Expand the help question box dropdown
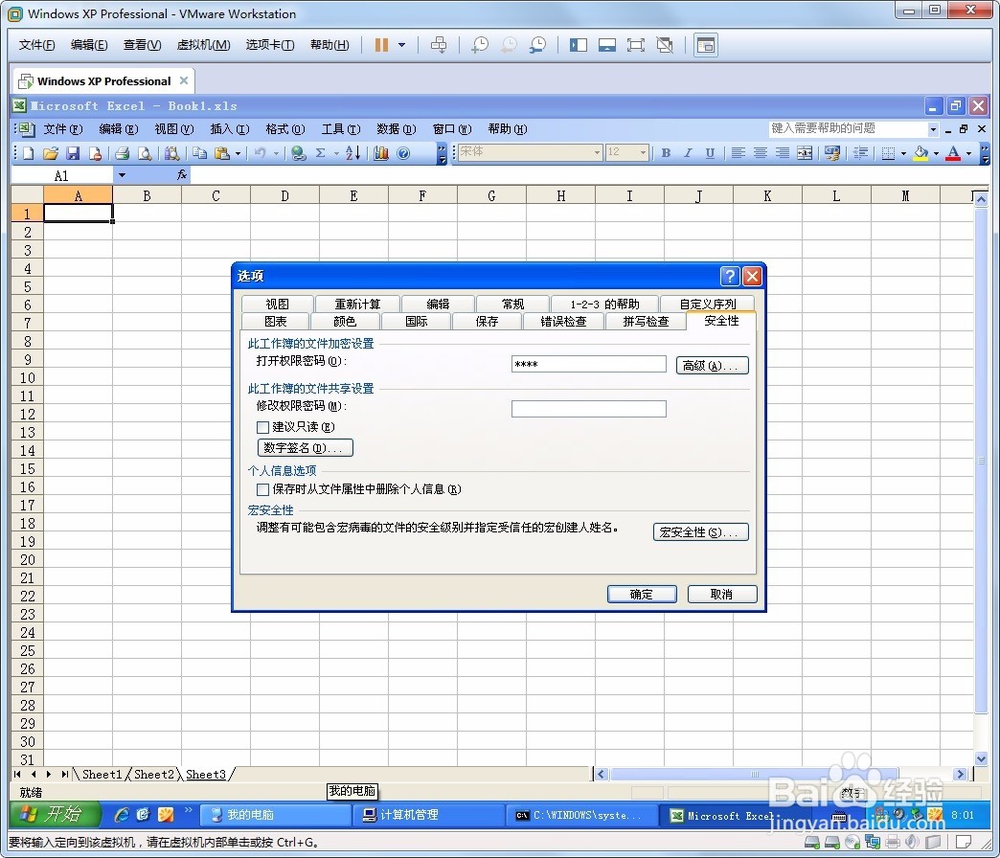Screen dimensions: 1000x858 pos(933,129)
